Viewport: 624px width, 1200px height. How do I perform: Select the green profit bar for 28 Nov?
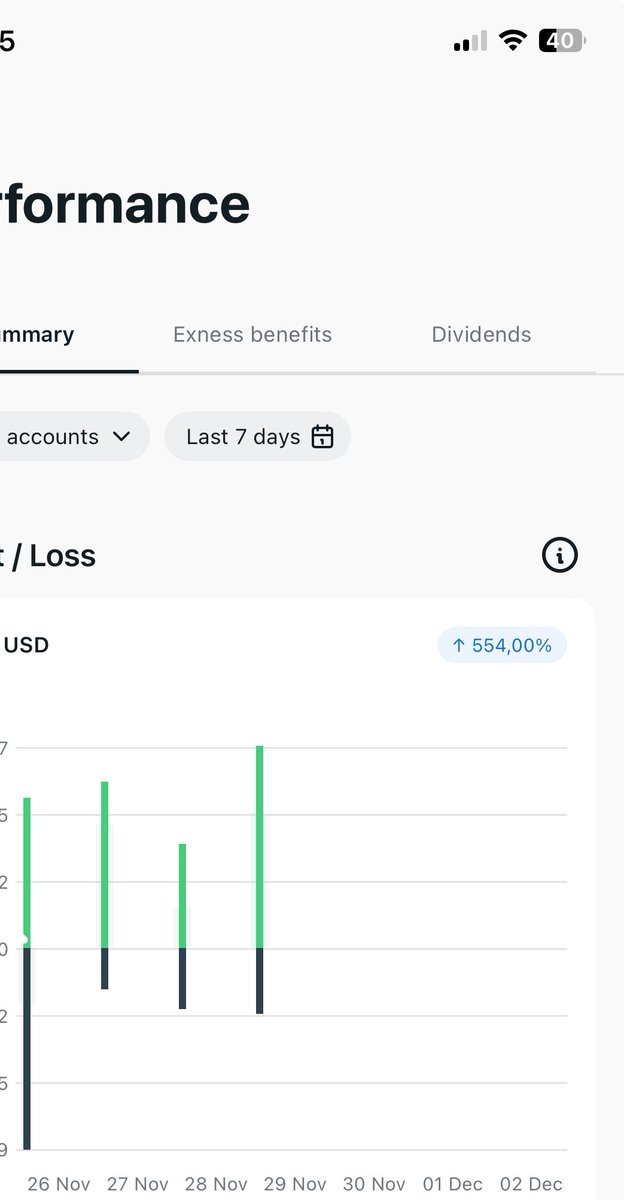[182, 895]
